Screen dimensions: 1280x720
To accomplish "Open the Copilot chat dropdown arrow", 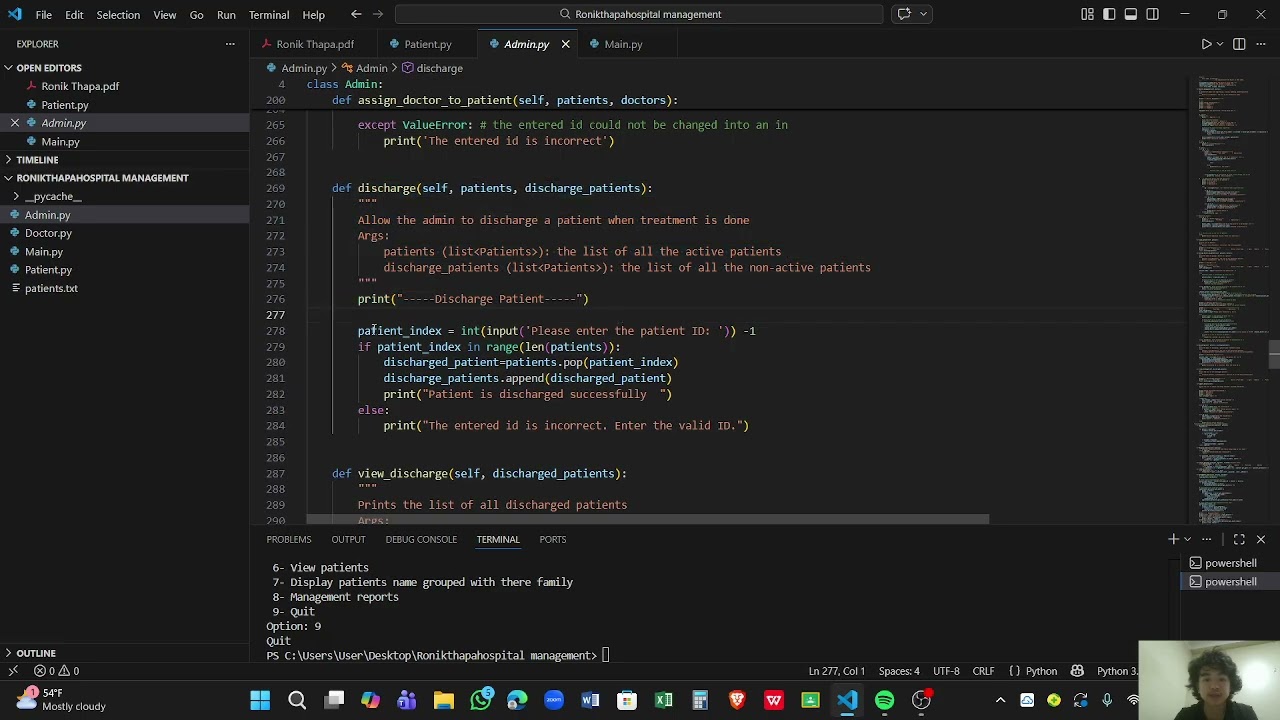I will click(x=924, y=14).
